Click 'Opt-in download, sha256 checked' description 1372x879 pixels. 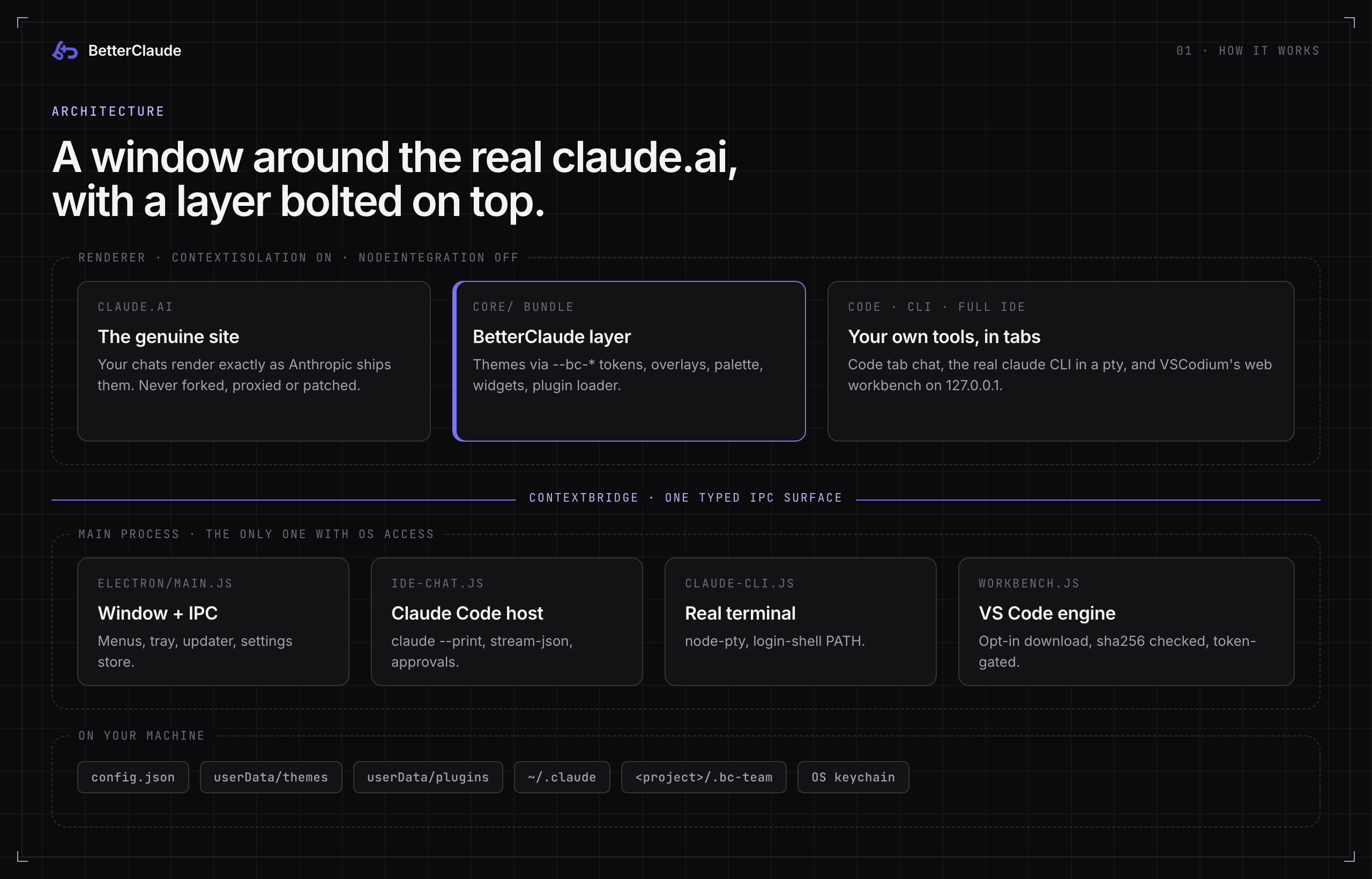click(1117, 651)
